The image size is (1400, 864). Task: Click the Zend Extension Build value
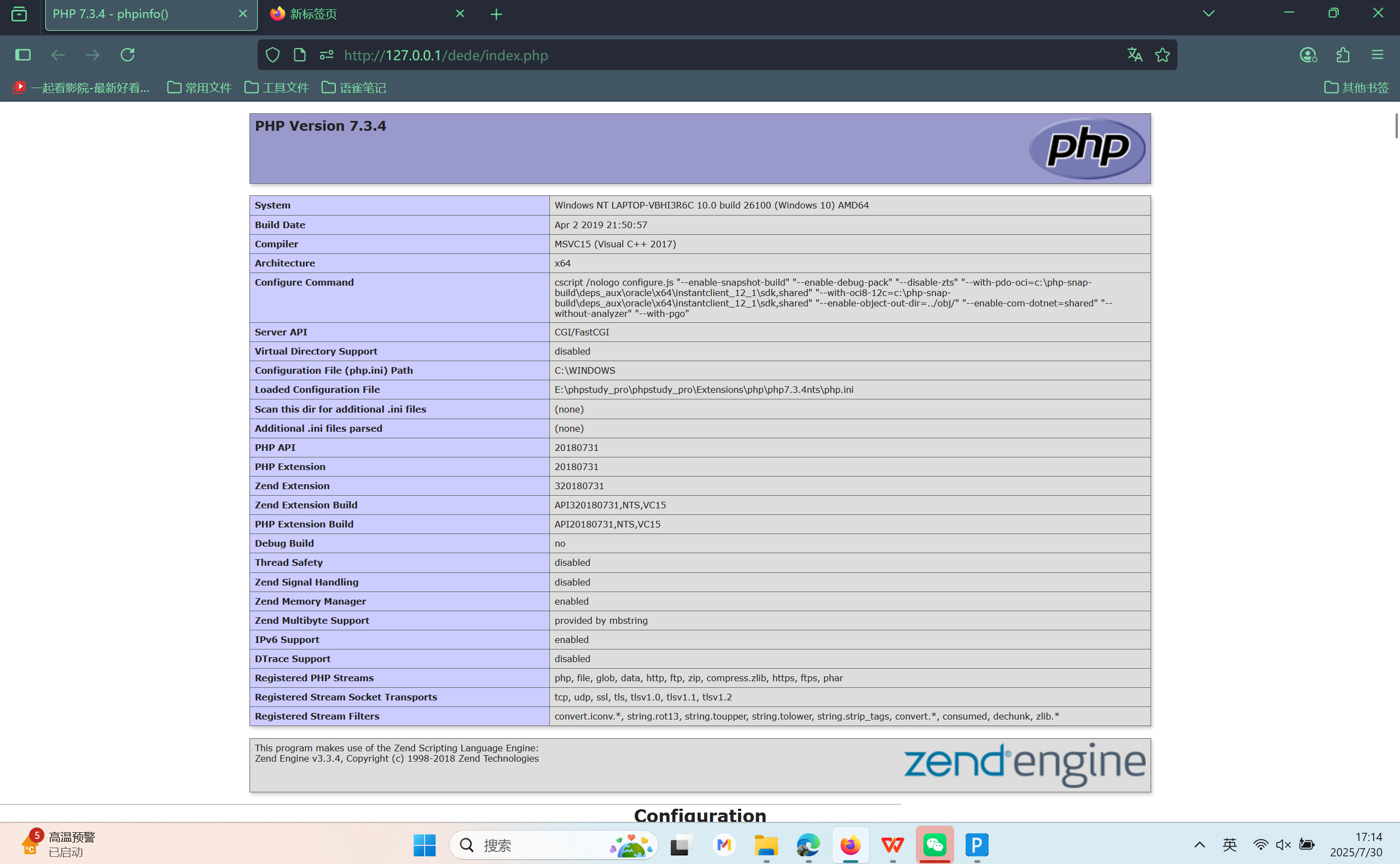[x=610, y=505]
